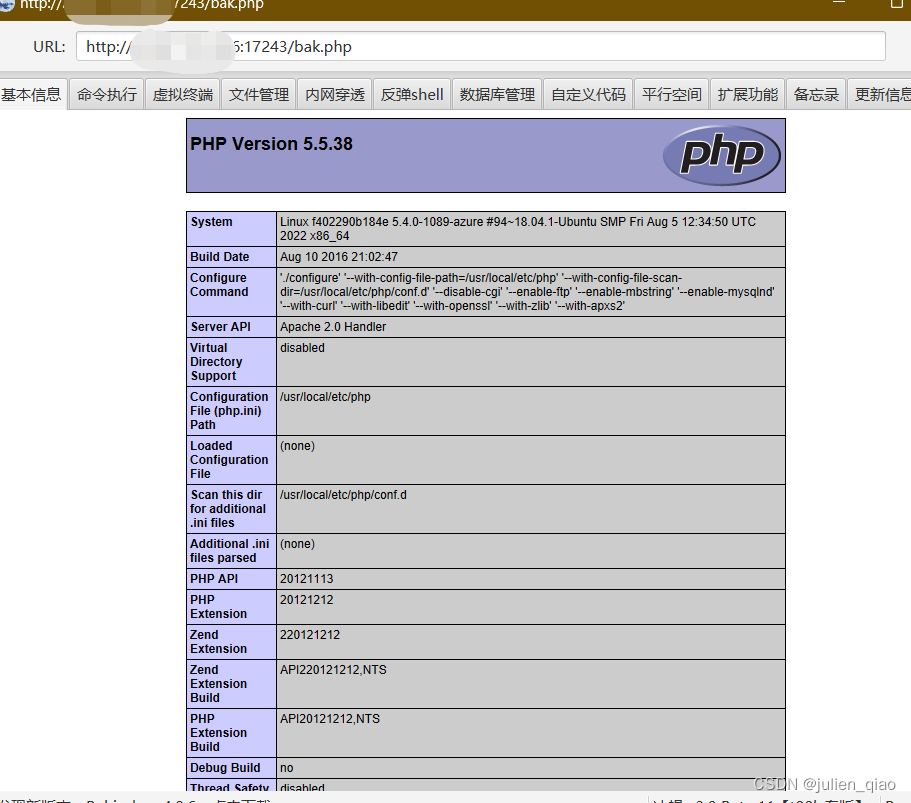The height and width of the screenshot is (803, 911).
Task: Select the Build Date label
Action: click(220, 257)
